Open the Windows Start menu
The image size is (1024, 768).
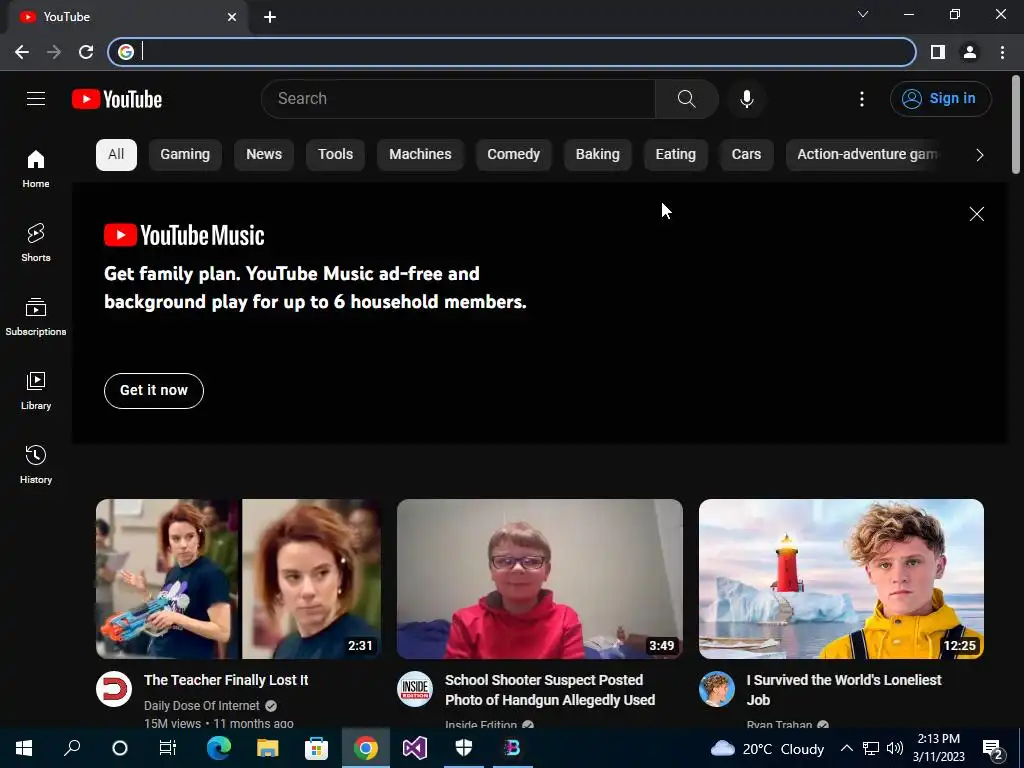coord(24,748)
